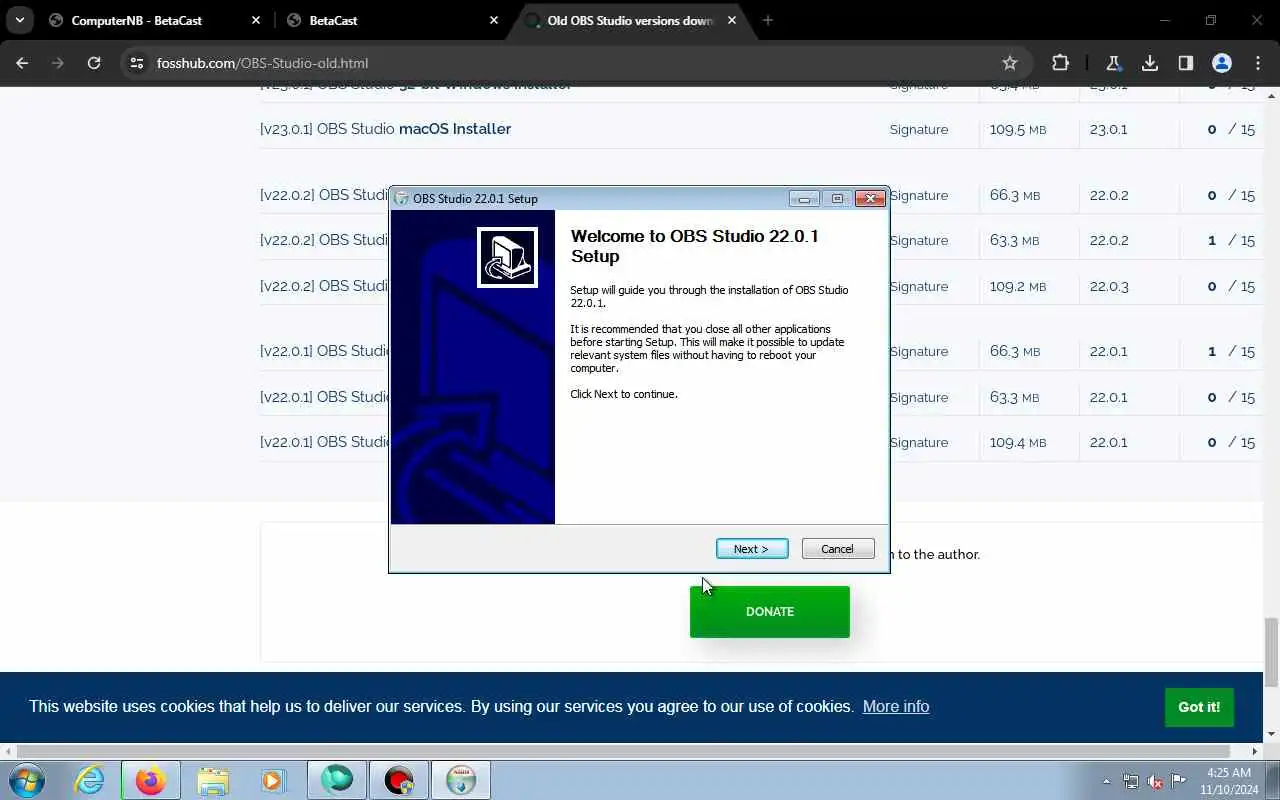Image resolution: width=1280 pixels, height=800 pixels.
Task: Click Signature in the 109.4 MB row
Action: [x=919, y=442]
